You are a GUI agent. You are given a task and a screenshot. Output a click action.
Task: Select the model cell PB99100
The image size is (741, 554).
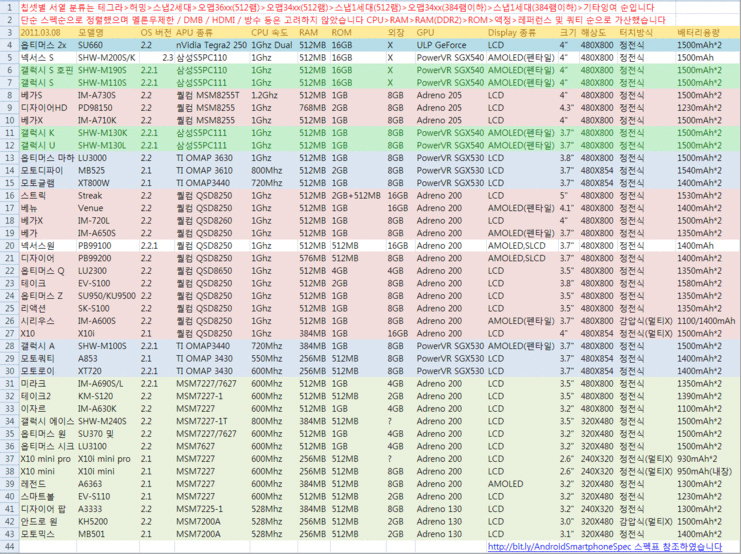click(x=95, y=246)
